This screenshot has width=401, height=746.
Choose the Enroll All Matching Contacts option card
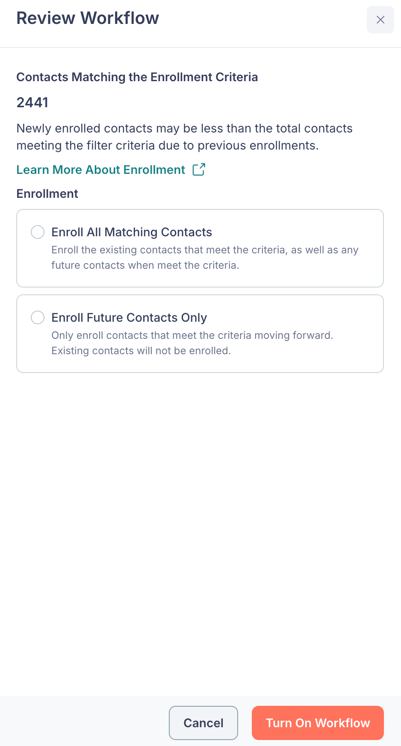coord(200,248)
